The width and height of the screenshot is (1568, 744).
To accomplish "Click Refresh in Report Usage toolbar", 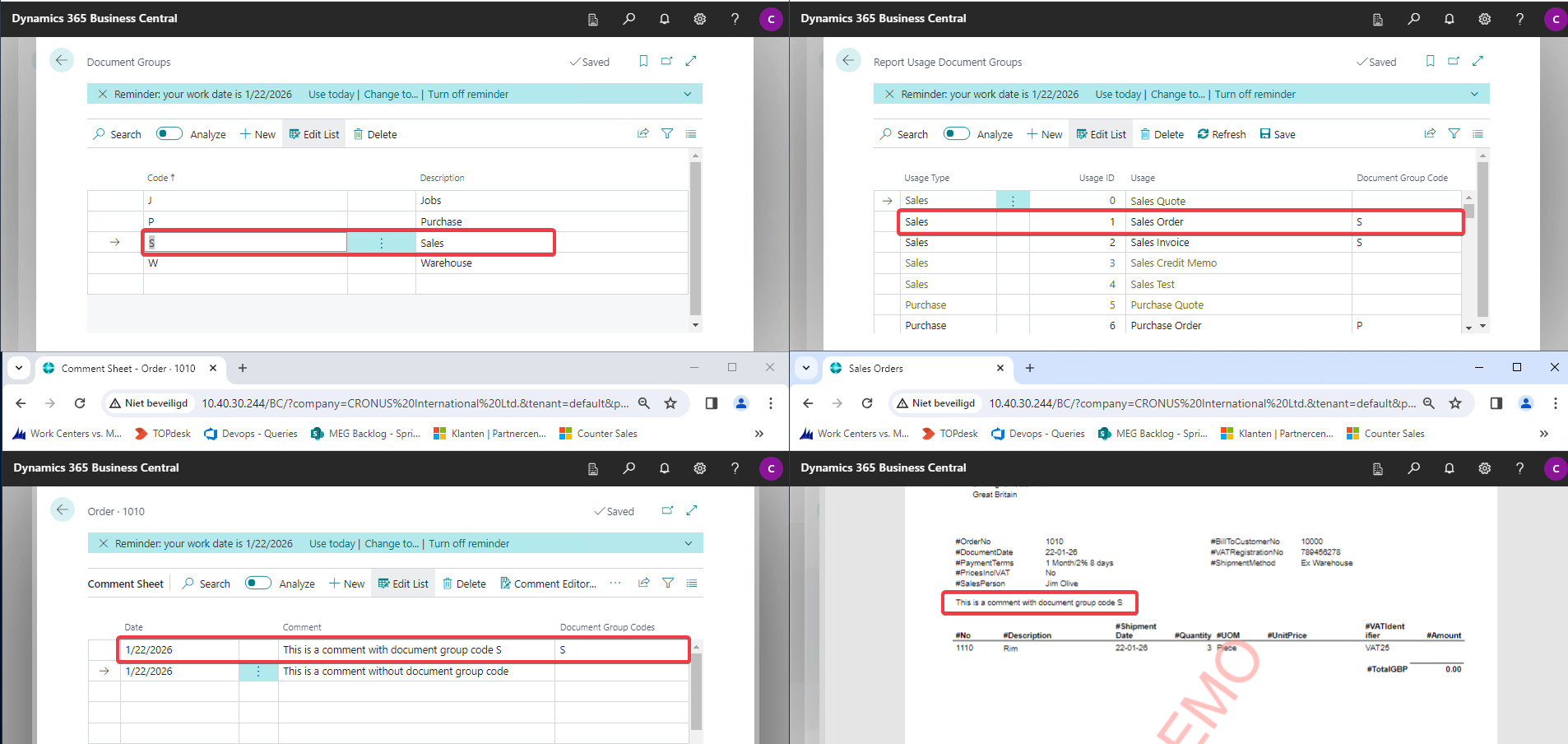I will 1221,134.
